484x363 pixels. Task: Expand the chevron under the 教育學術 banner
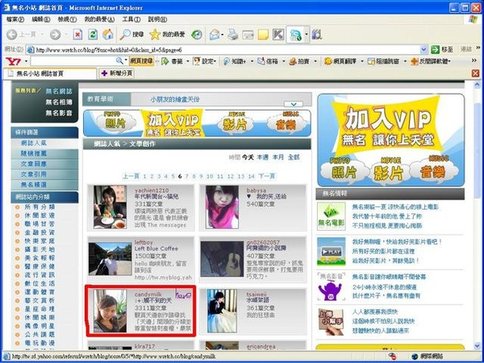coord(293,104)
